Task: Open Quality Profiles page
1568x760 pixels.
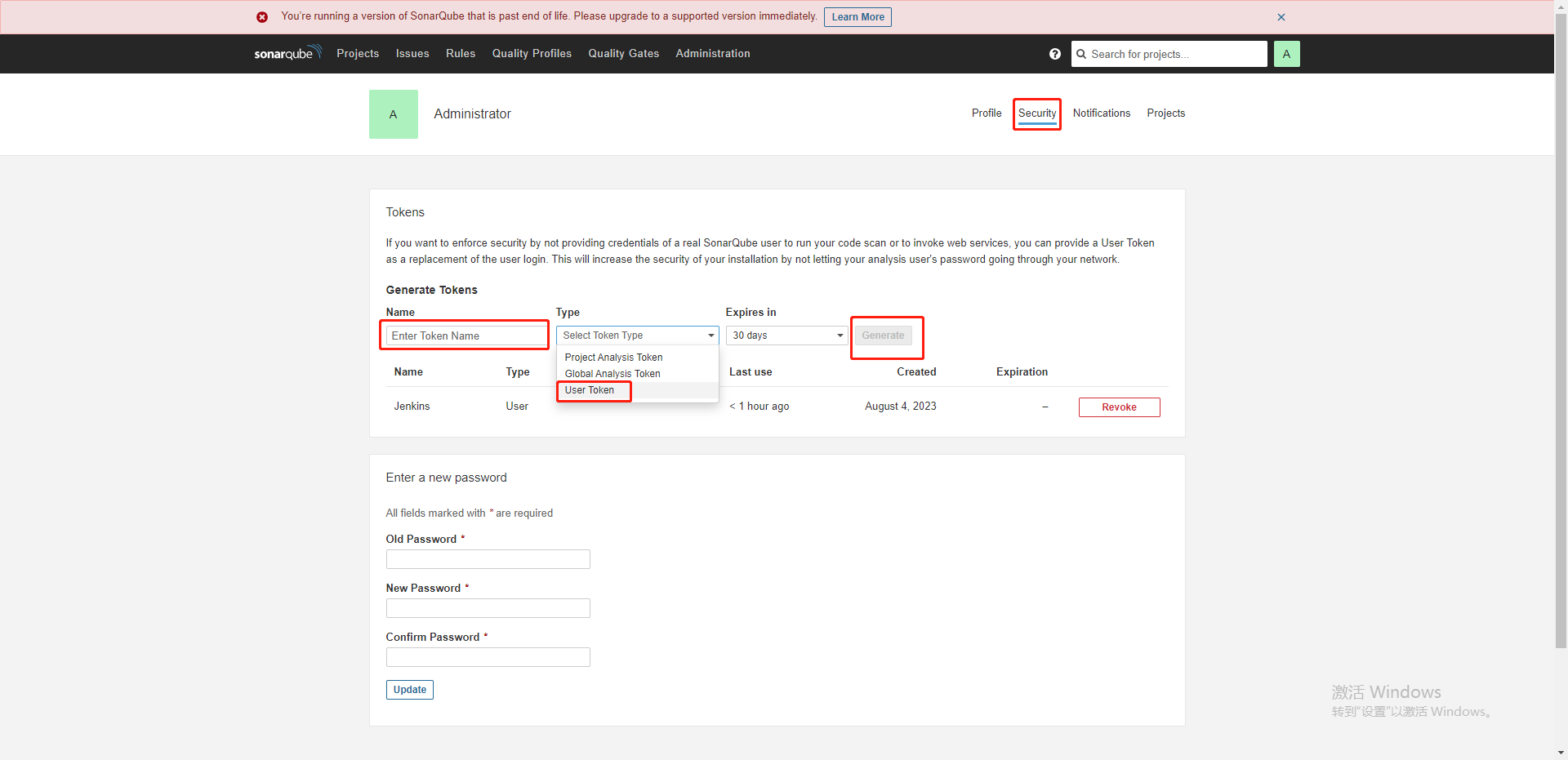Action: 532,53
